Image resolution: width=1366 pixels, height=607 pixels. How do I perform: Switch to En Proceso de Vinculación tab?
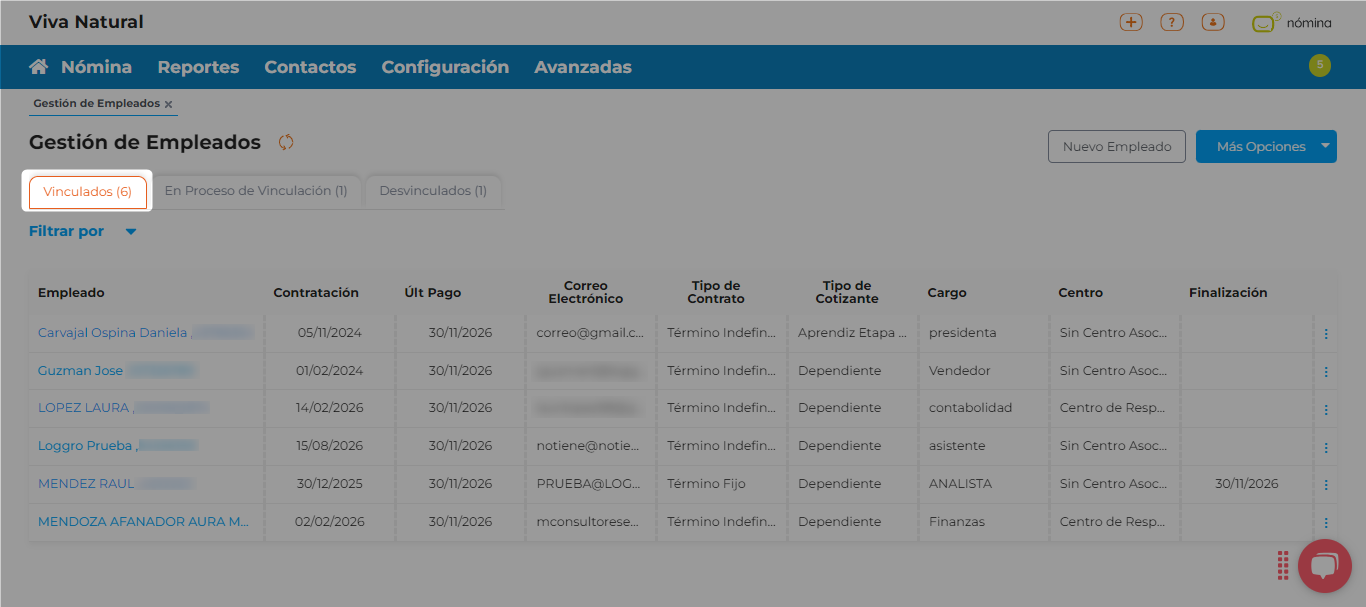(256, 191)
